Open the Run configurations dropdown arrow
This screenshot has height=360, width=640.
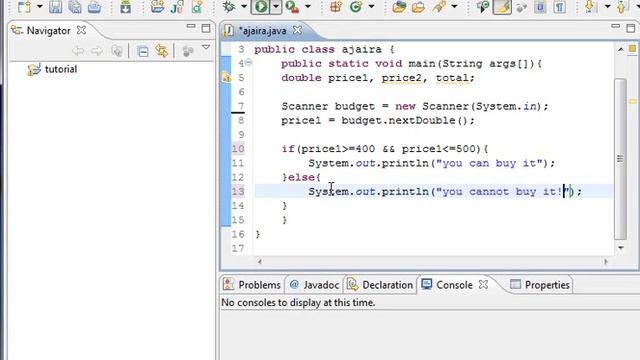coord(276,7)
